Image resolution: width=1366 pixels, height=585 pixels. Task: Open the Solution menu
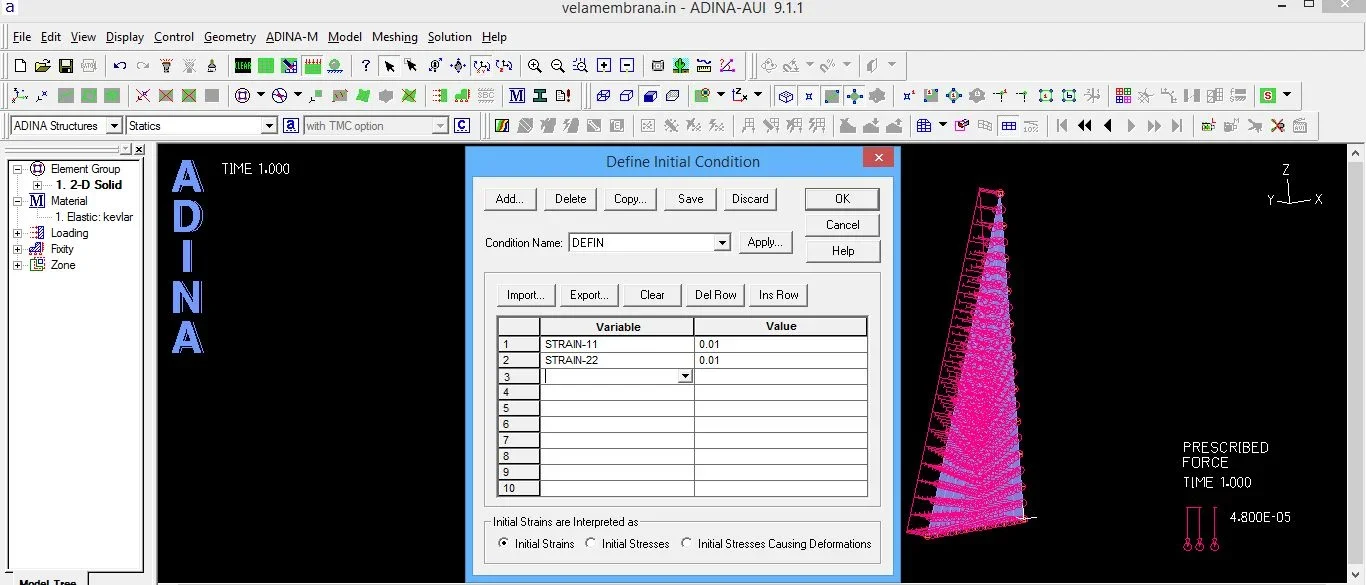pyautogui.click(x=450, y=37)
